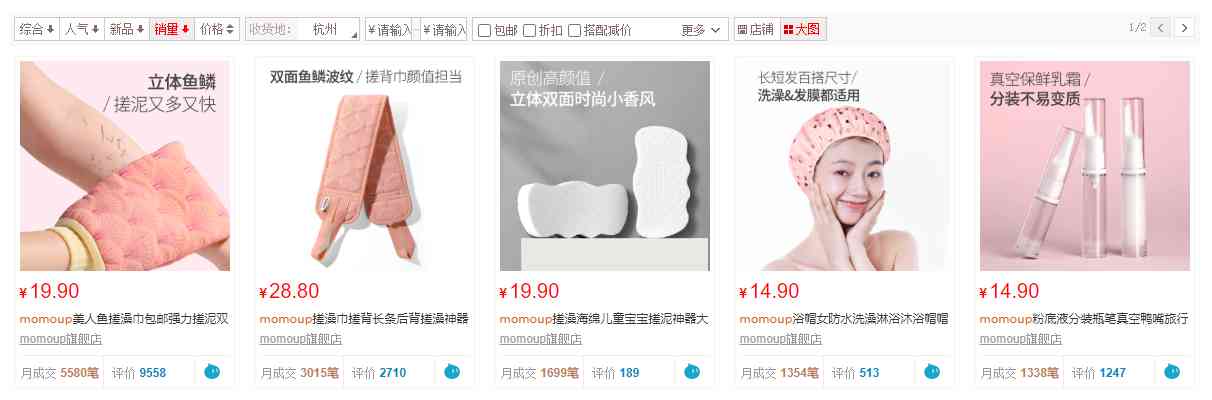Image resolution: width=1212 pixels, height=400 pixels.
Task: Click the Wangwang chat icon for the ¥19.90 bath glove
Action: pyautogui.click(x=212, y=372)
